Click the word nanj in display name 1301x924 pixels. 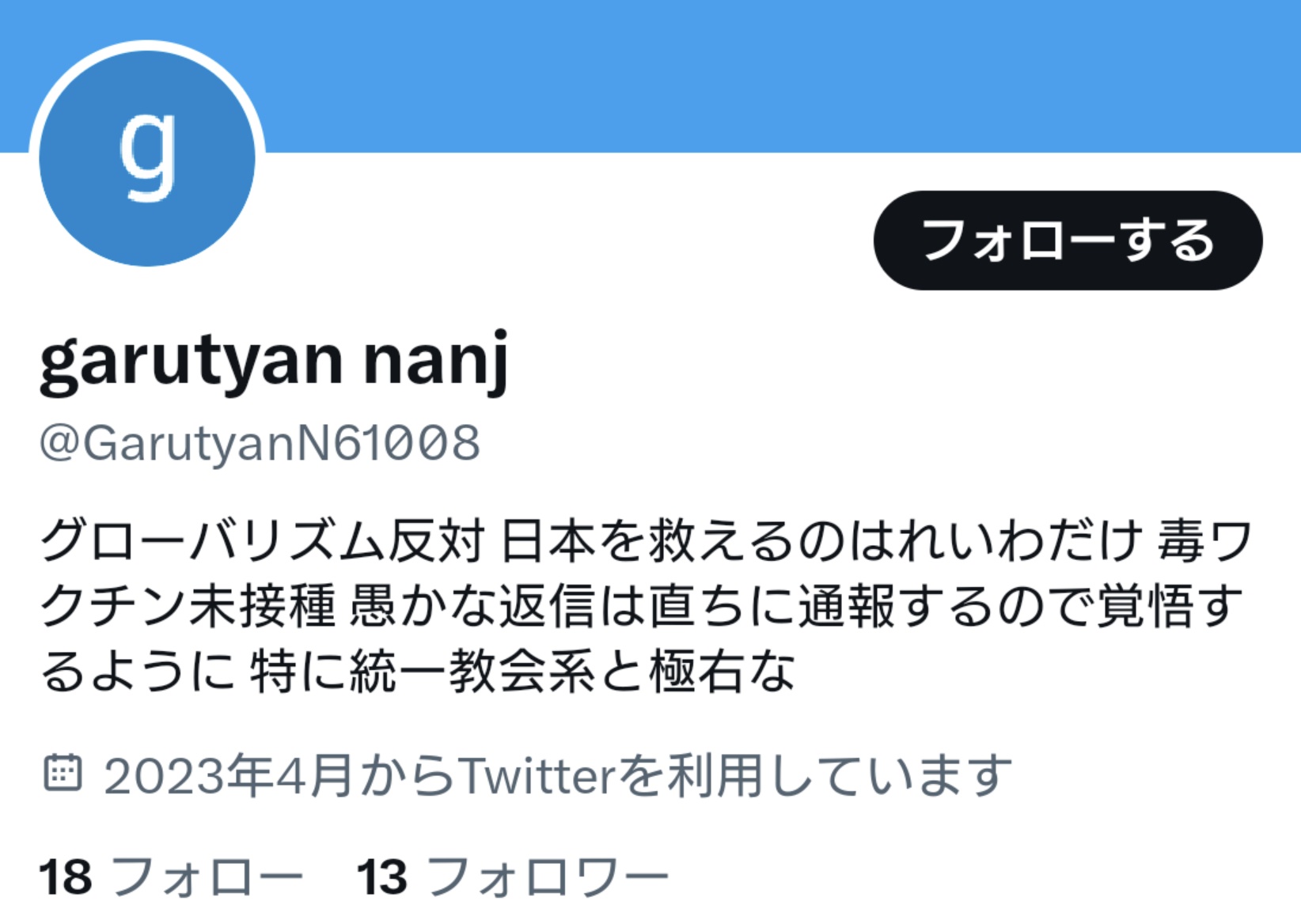[x=436, y=362]
